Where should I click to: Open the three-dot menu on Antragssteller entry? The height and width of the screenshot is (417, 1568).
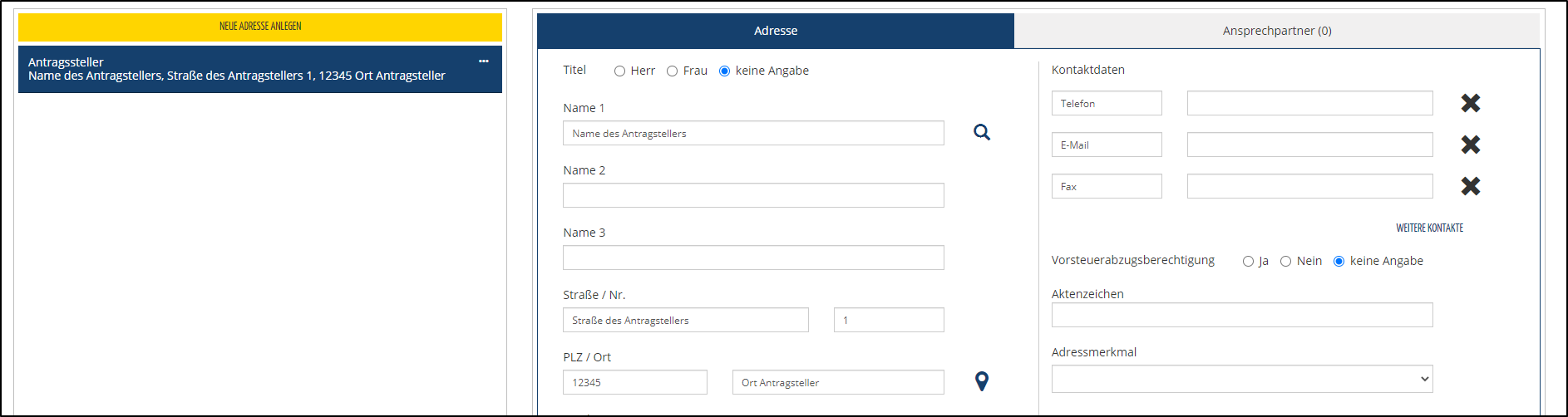coord(483,61)
